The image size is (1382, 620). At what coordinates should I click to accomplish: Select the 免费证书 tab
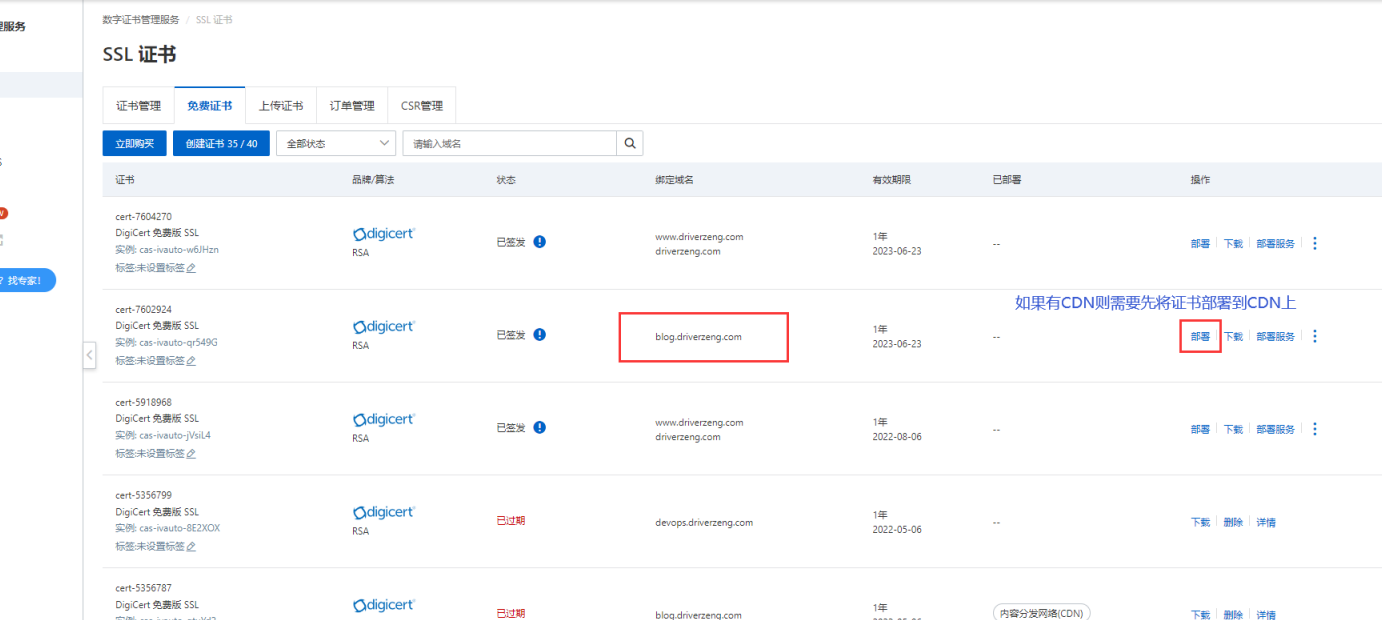point(210,105)
